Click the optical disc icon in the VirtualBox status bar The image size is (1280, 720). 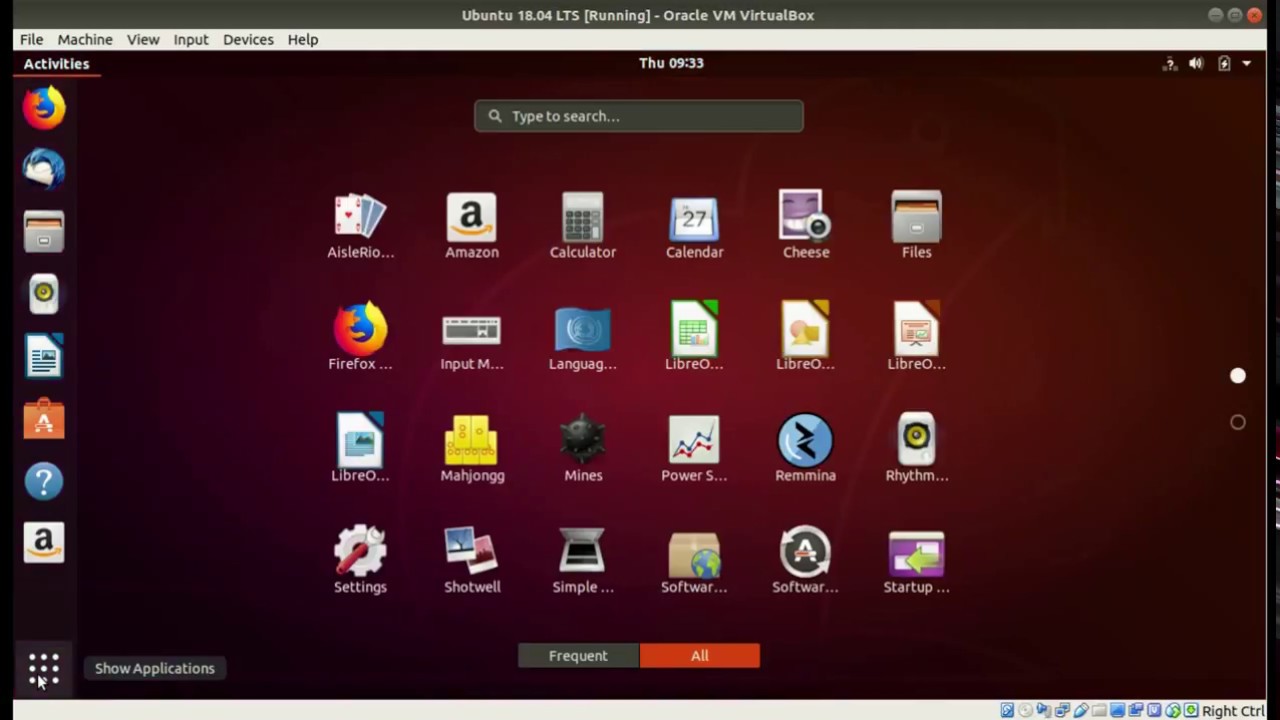pos(1025,710)
